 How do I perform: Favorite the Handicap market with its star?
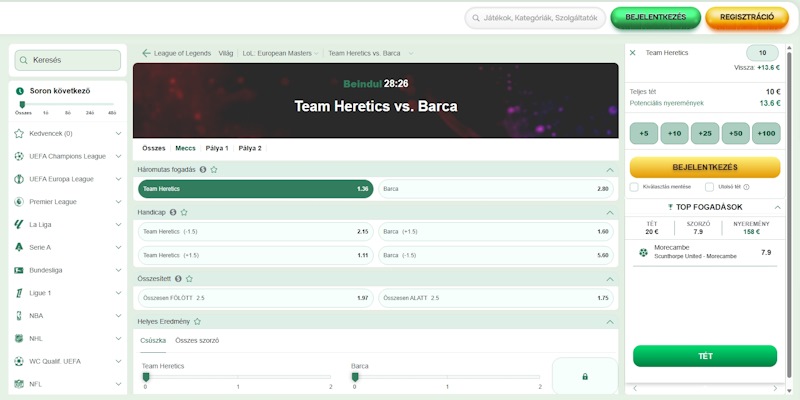point(184,212)
